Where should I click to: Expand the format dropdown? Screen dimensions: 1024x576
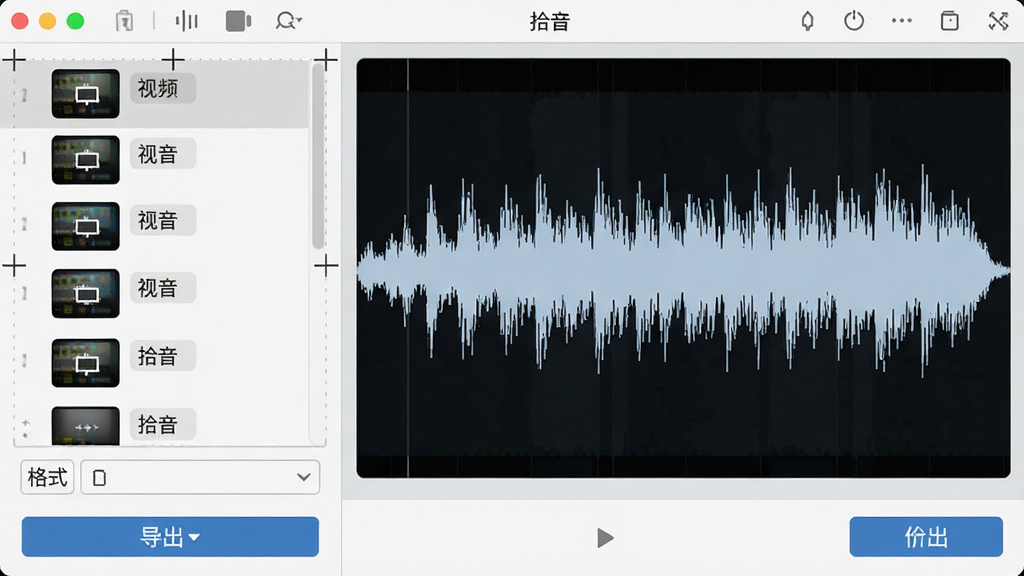[x=200, y=477]
